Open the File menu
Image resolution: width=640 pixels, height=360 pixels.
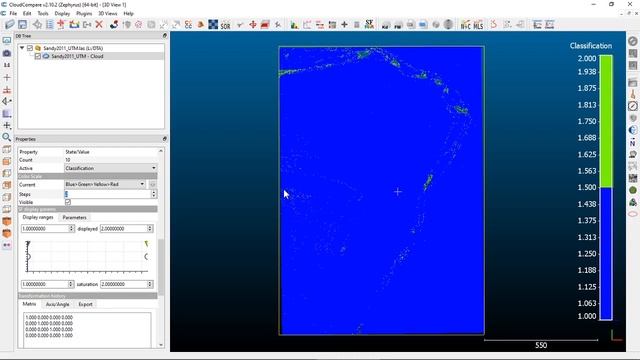click(x=13, y=13)
